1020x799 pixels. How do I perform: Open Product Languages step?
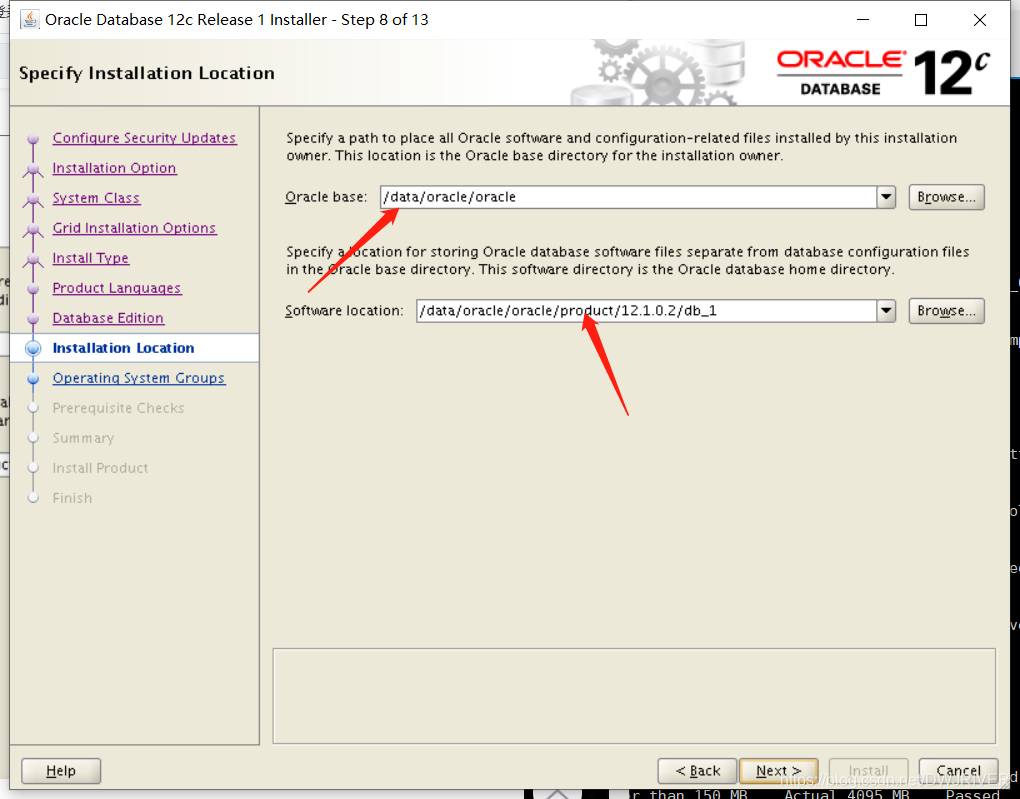117,288
